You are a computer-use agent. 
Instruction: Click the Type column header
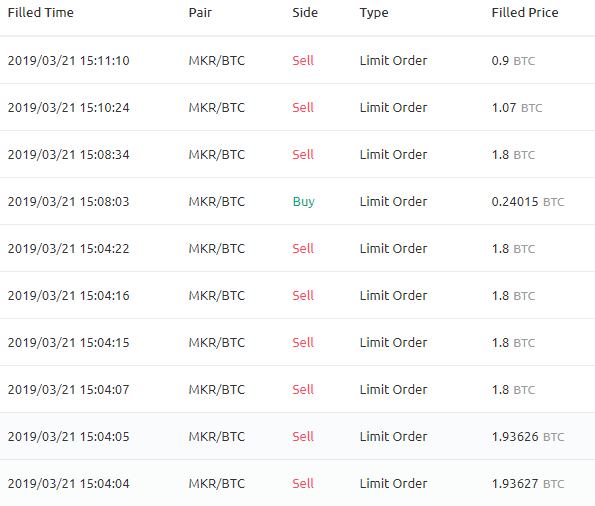point(374,13)
